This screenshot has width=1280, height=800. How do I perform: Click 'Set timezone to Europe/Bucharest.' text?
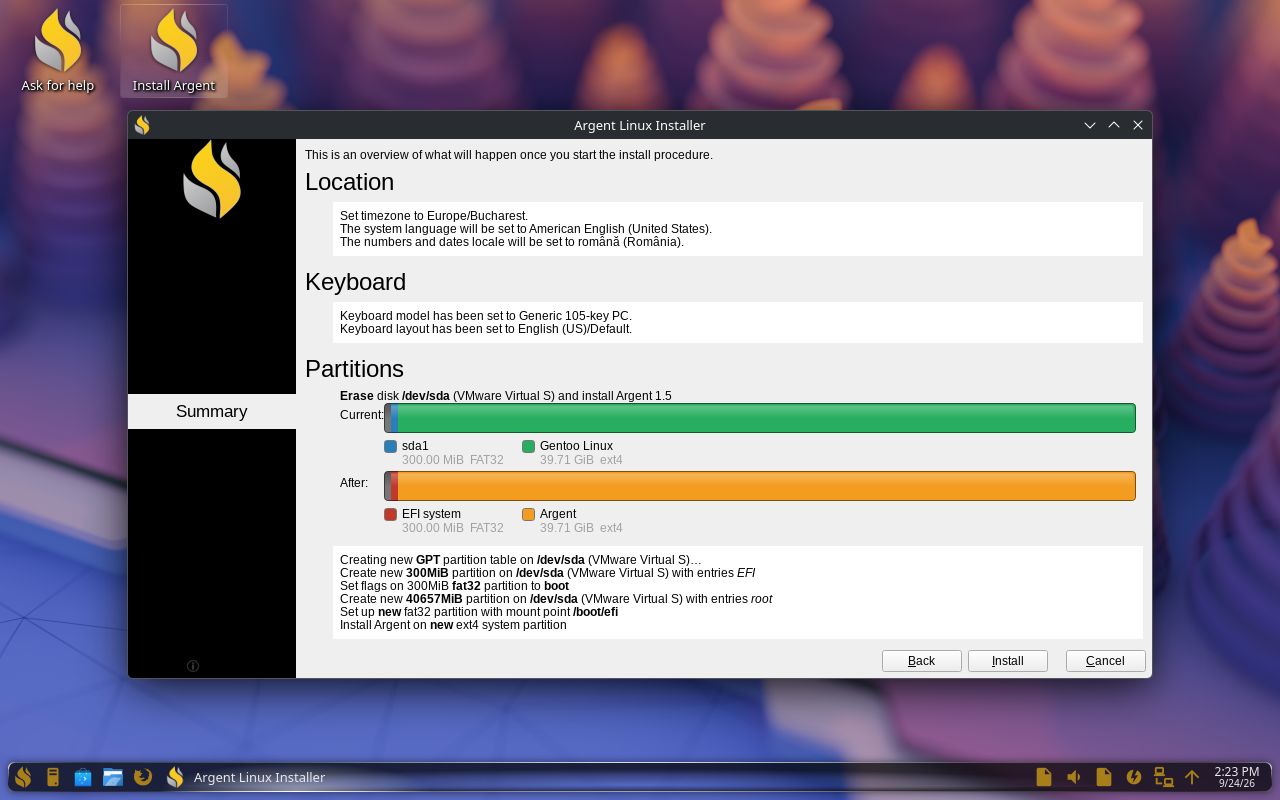pyautogui.click(x=434, y=215)
